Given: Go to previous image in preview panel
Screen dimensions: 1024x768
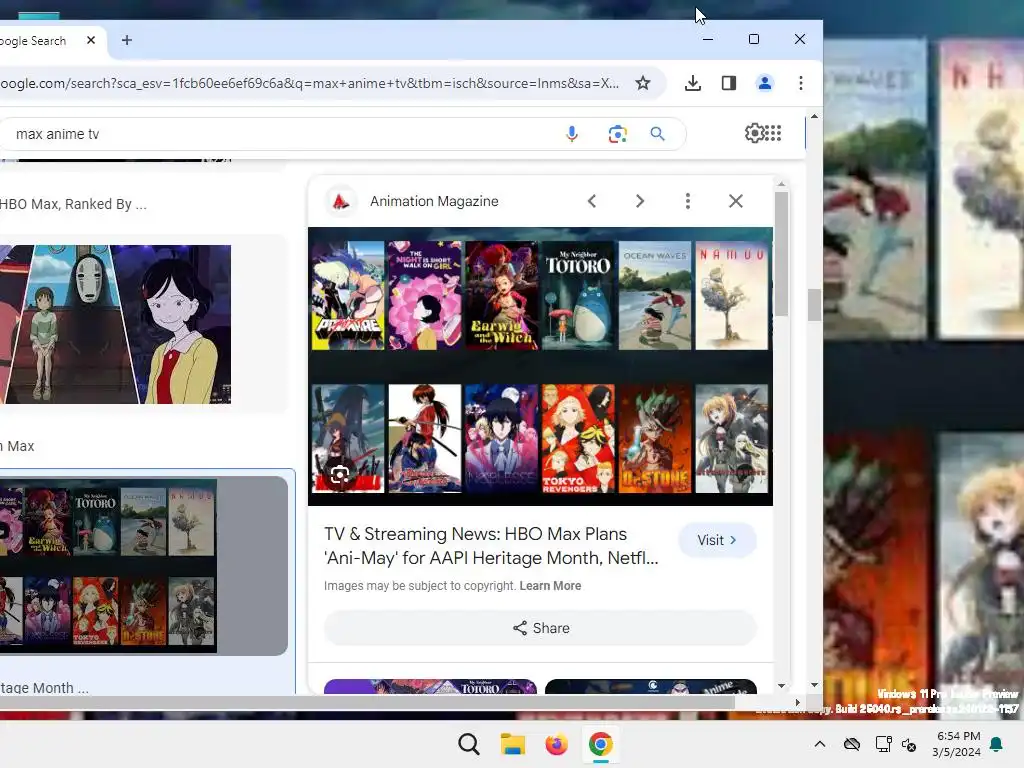Looking at the screenshot, I should click(x=592, y=201).
